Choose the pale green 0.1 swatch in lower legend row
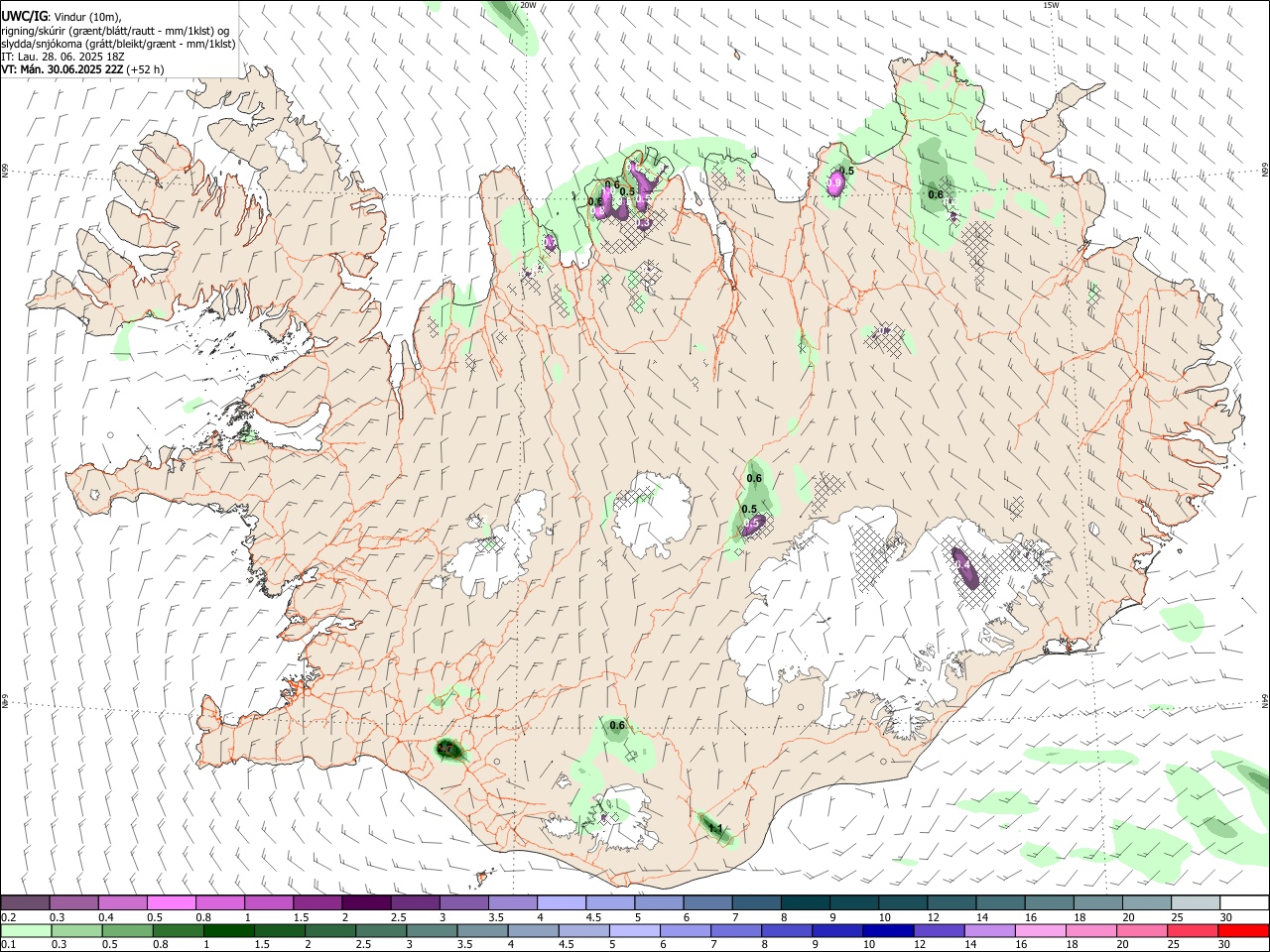Image resolution: width=1270 pixels, height=952 pixels. pyautogui.click(x=25, y=931)
